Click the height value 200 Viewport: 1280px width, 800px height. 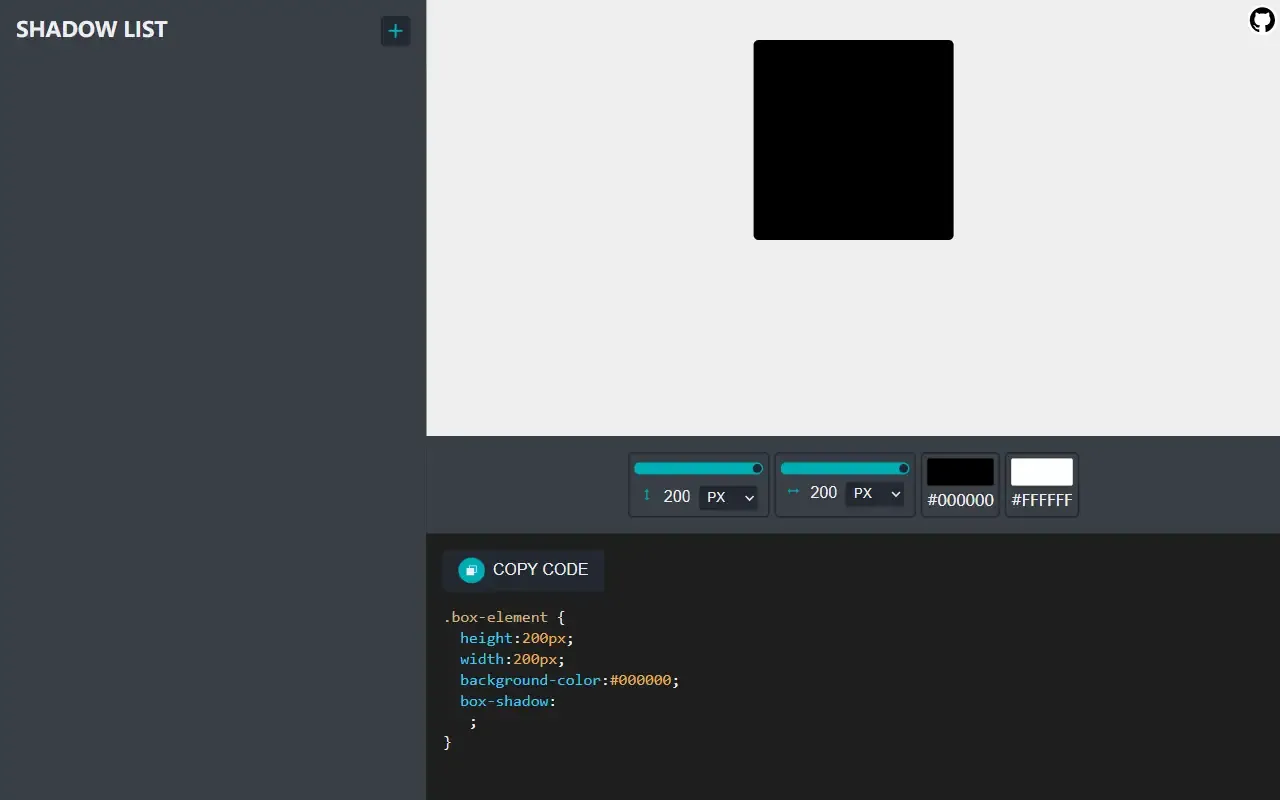pyautogui.click(x=677, y=497)
